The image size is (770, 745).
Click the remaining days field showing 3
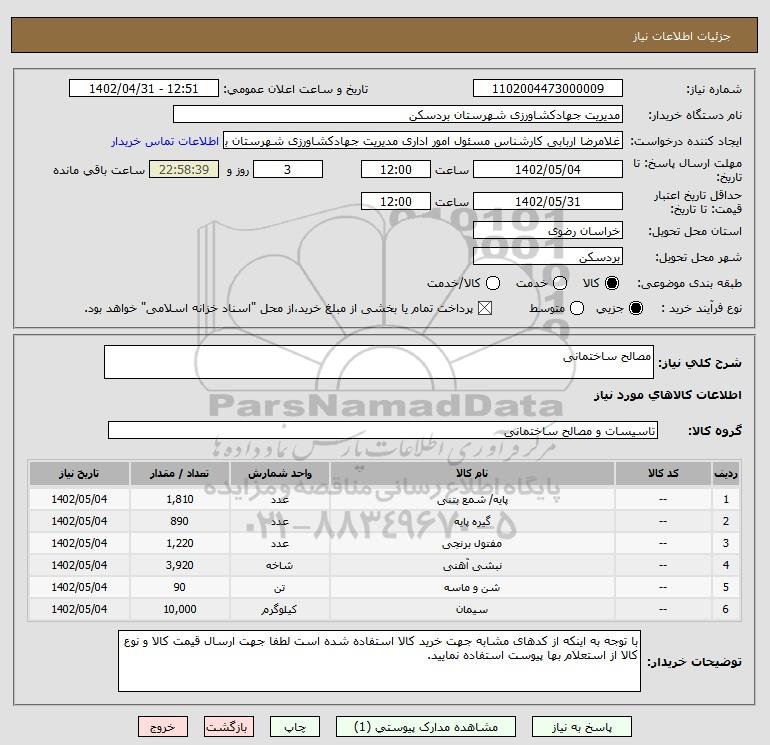pos(288,170)
